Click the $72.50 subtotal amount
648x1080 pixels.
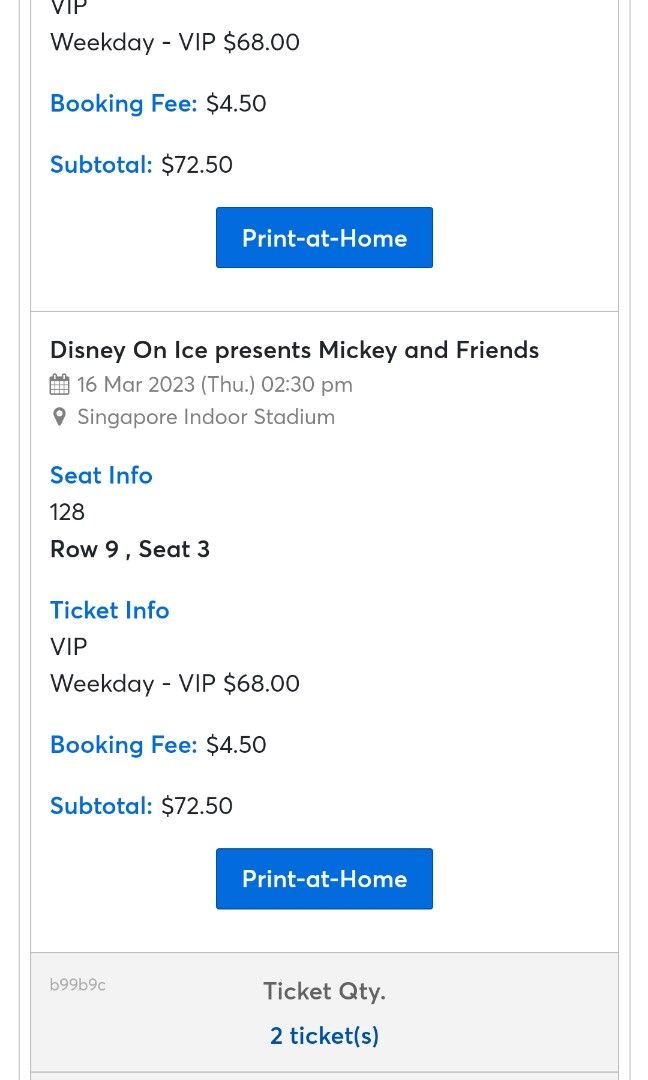(196, 805)
